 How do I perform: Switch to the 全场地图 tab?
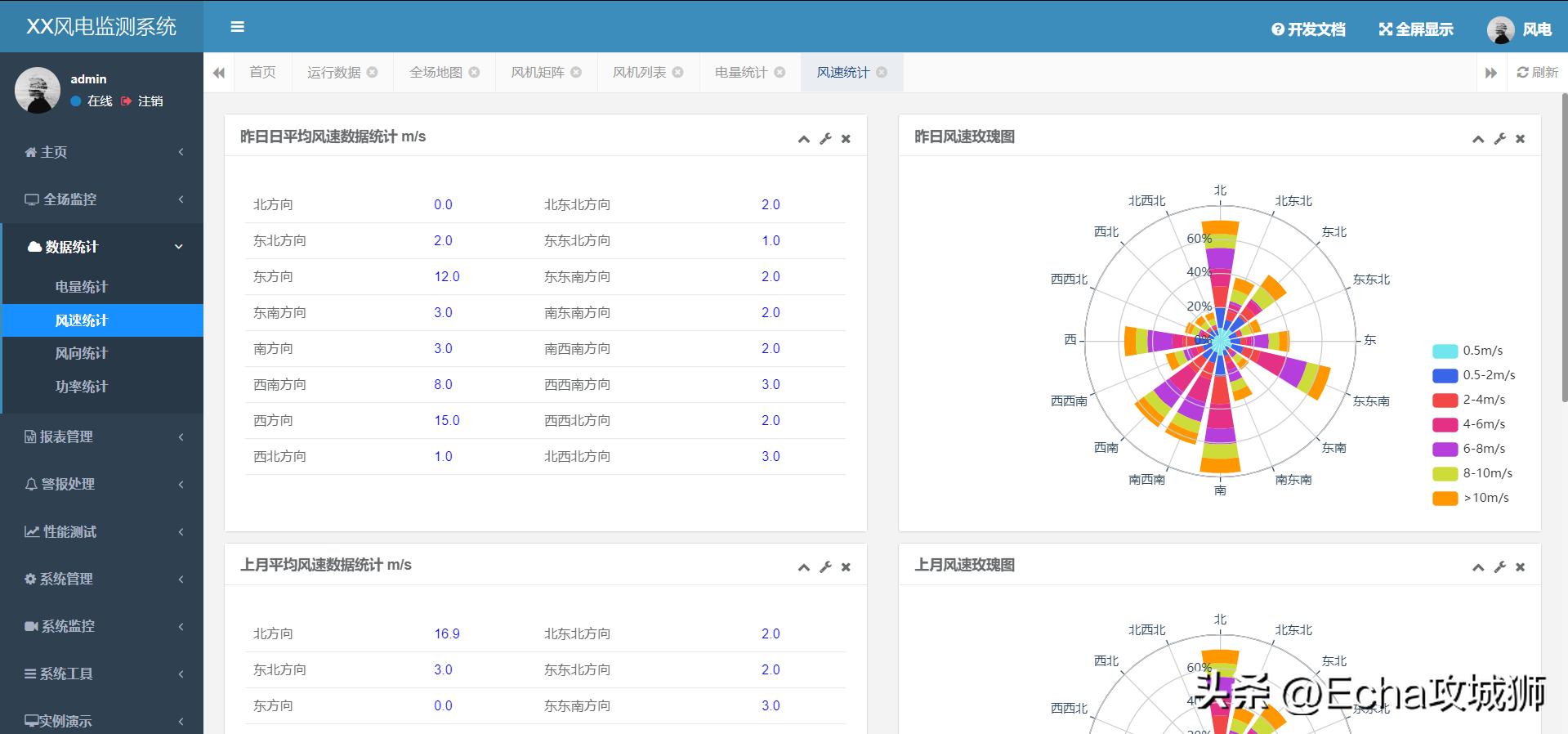click(x=436, y=73)
